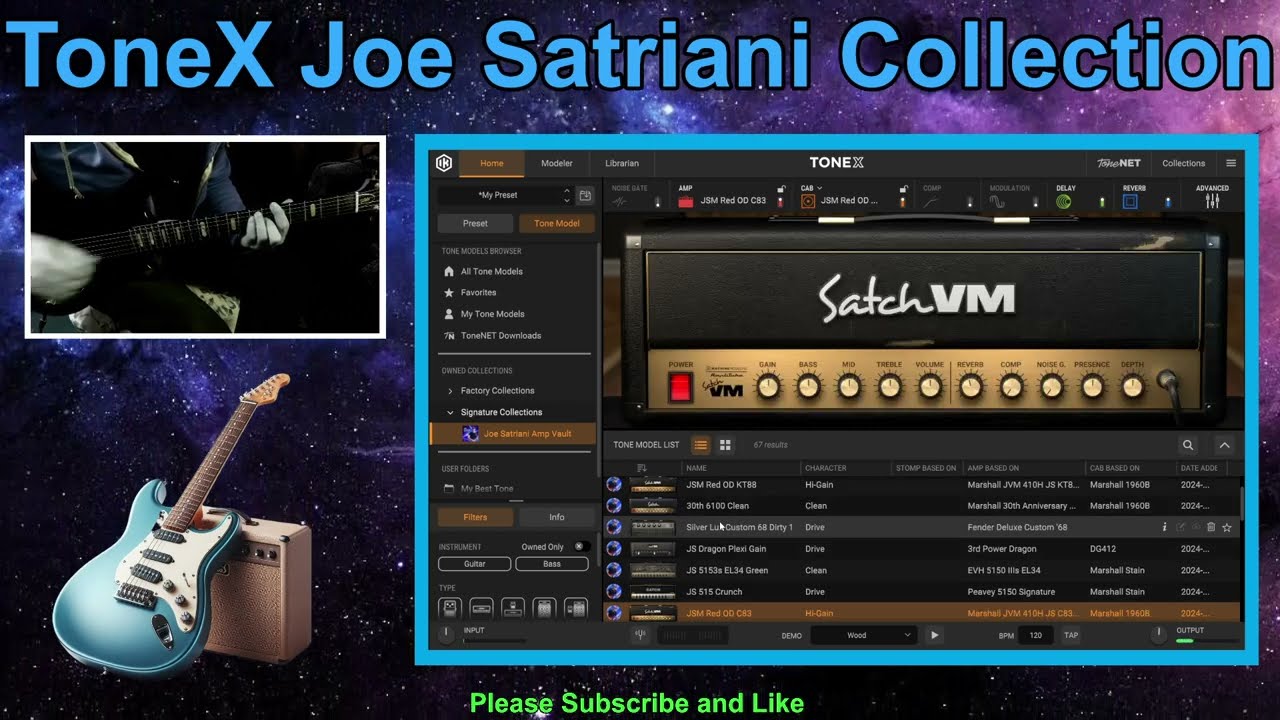The height and width of the screenshot is (720, 1280).
Task: Collapse the tone model list panel
Action: pyautogui.click(x=1224, y=445)
